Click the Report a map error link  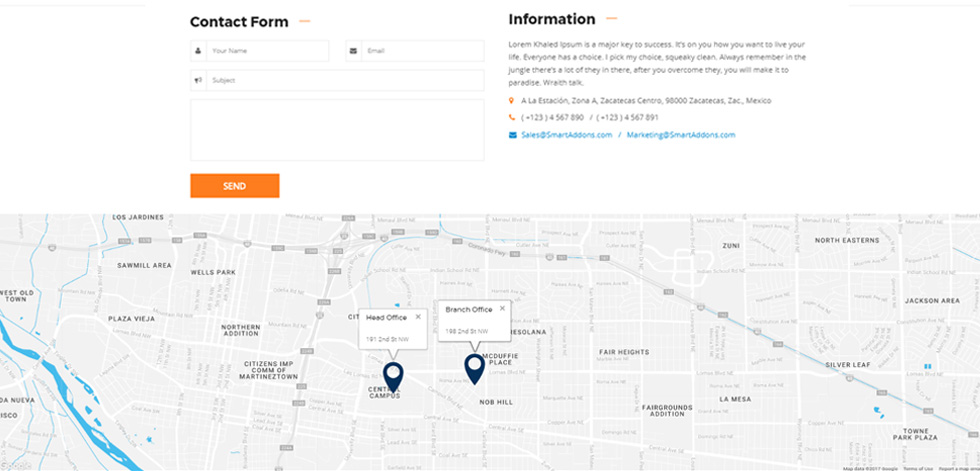pos(959,468)
